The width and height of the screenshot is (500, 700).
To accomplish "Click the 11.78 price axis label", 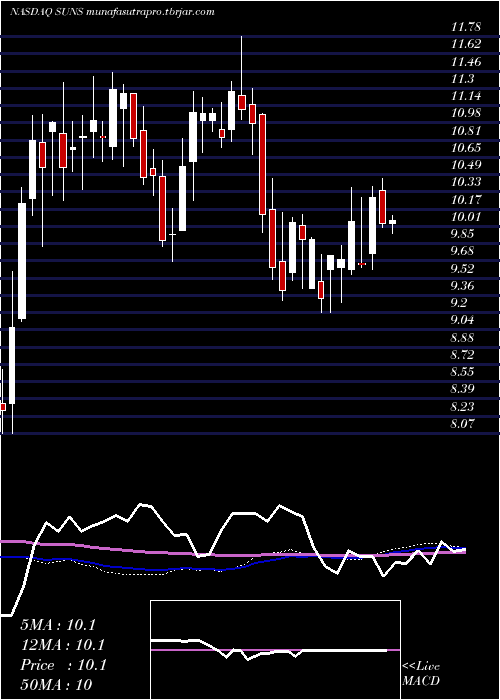I will point(466,28).
